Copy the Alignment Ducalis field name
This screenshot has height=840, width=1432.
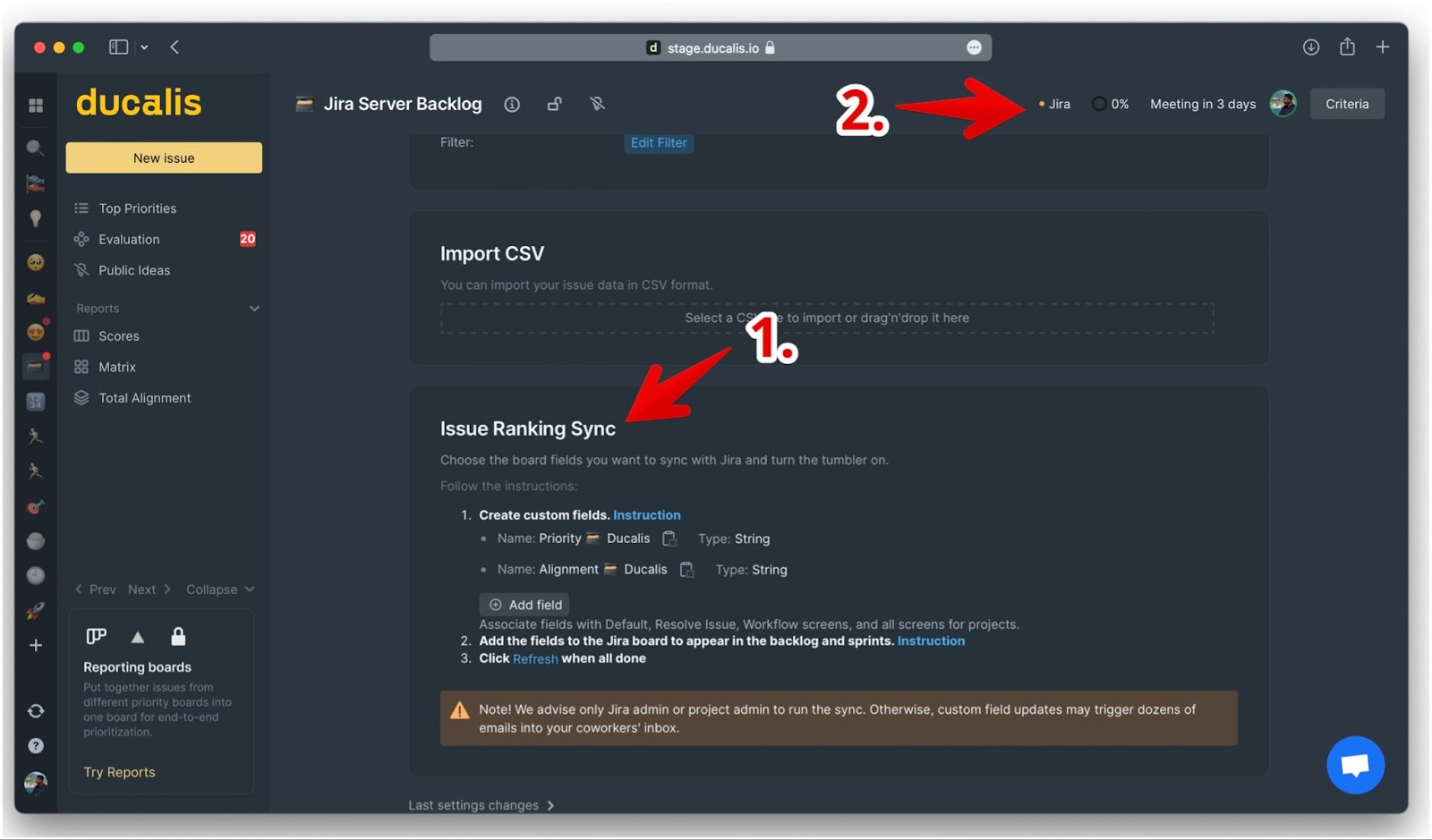[x=686, y=570]
